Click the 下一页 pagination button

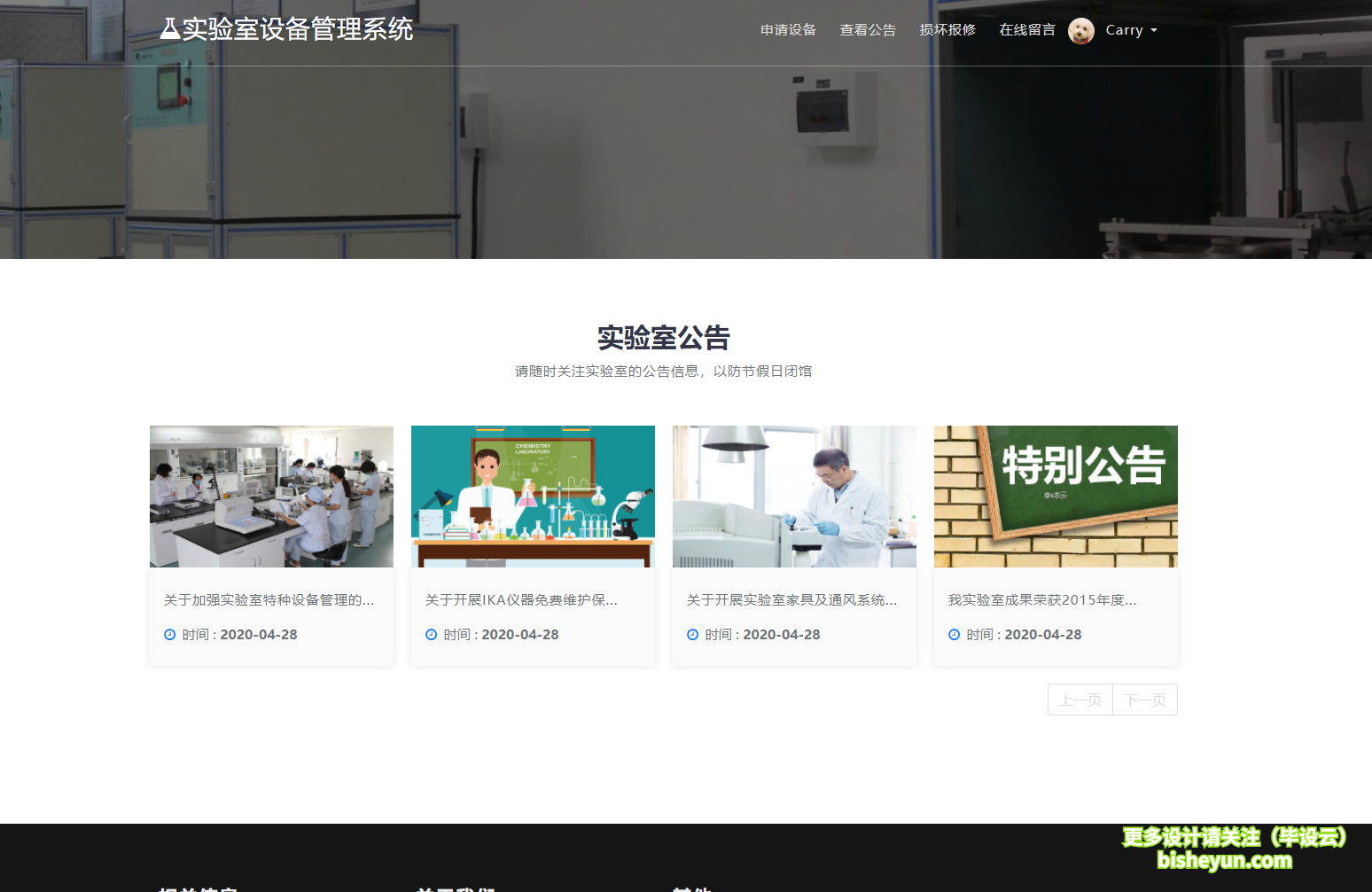[1144, 700]
